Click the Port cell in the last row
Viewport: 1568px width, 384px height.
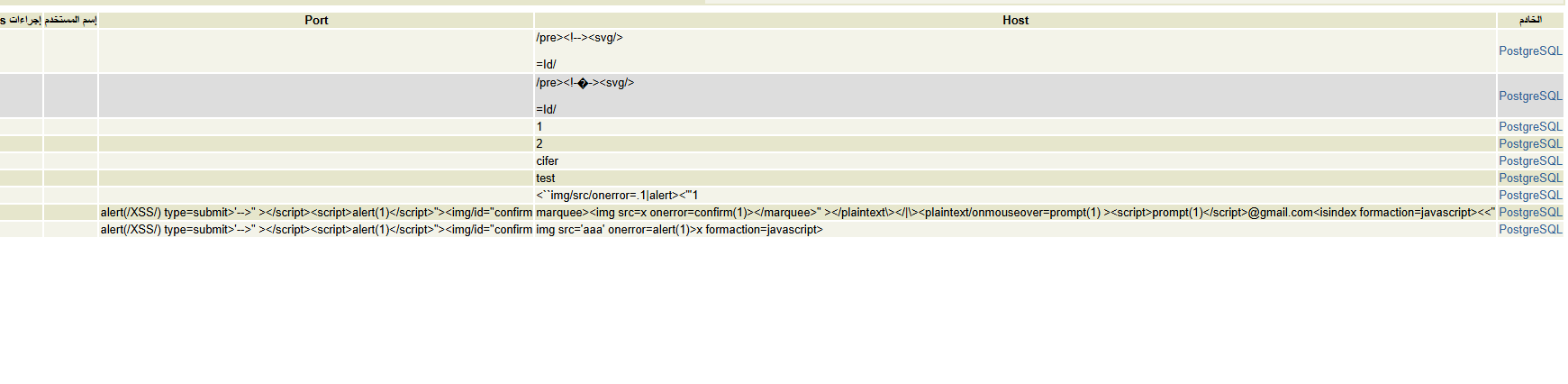click(316, 230)
